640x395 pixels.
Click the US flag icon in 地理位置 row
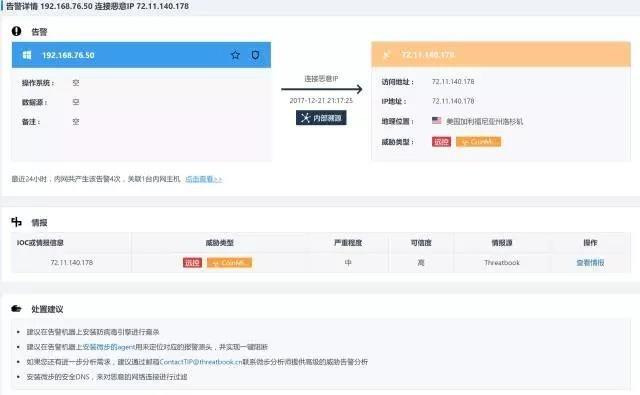437,121
